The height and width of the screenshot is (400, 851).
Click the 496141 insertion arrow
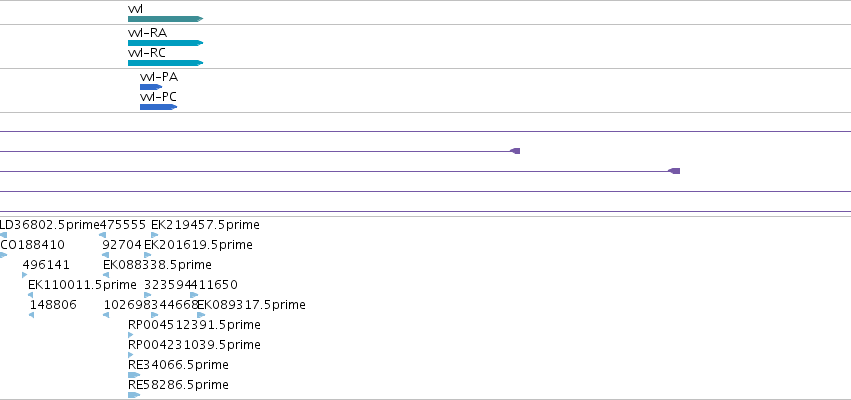pos(24,275)
